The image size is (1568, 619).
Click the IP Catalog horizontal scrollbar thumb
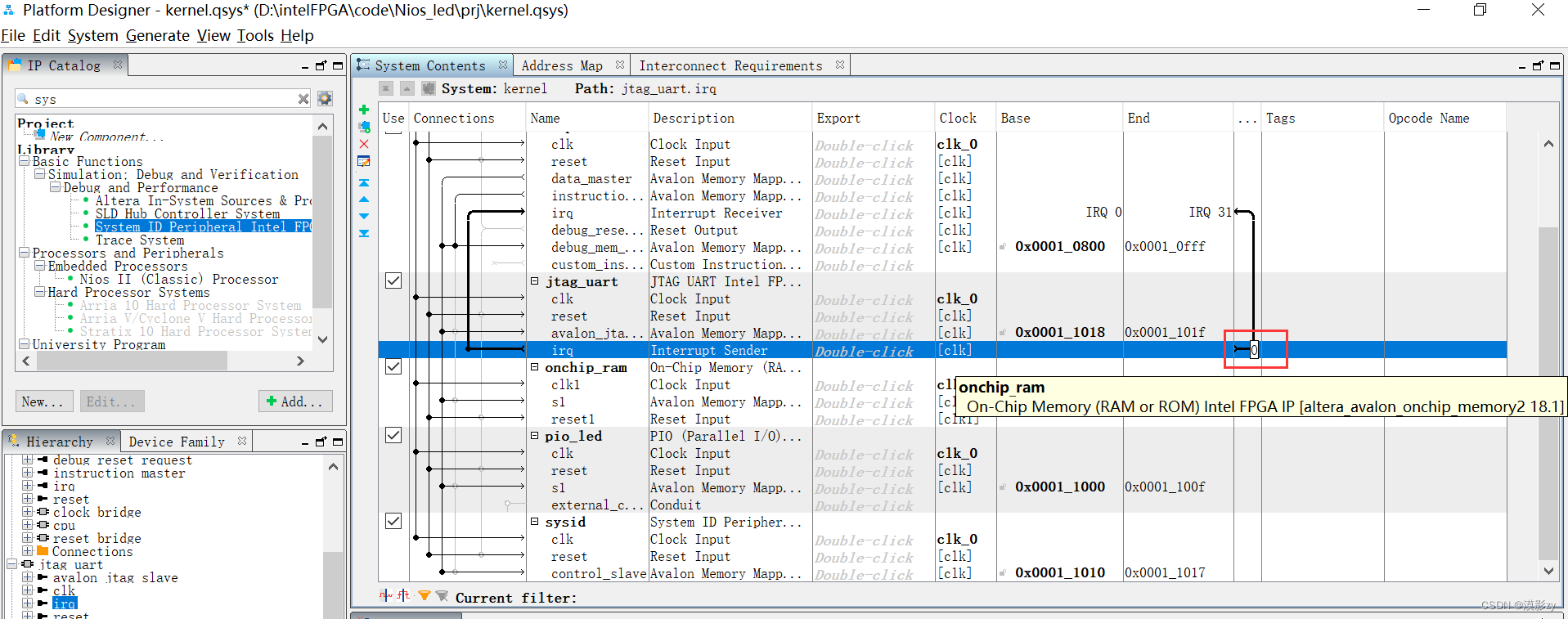point(130,361)
